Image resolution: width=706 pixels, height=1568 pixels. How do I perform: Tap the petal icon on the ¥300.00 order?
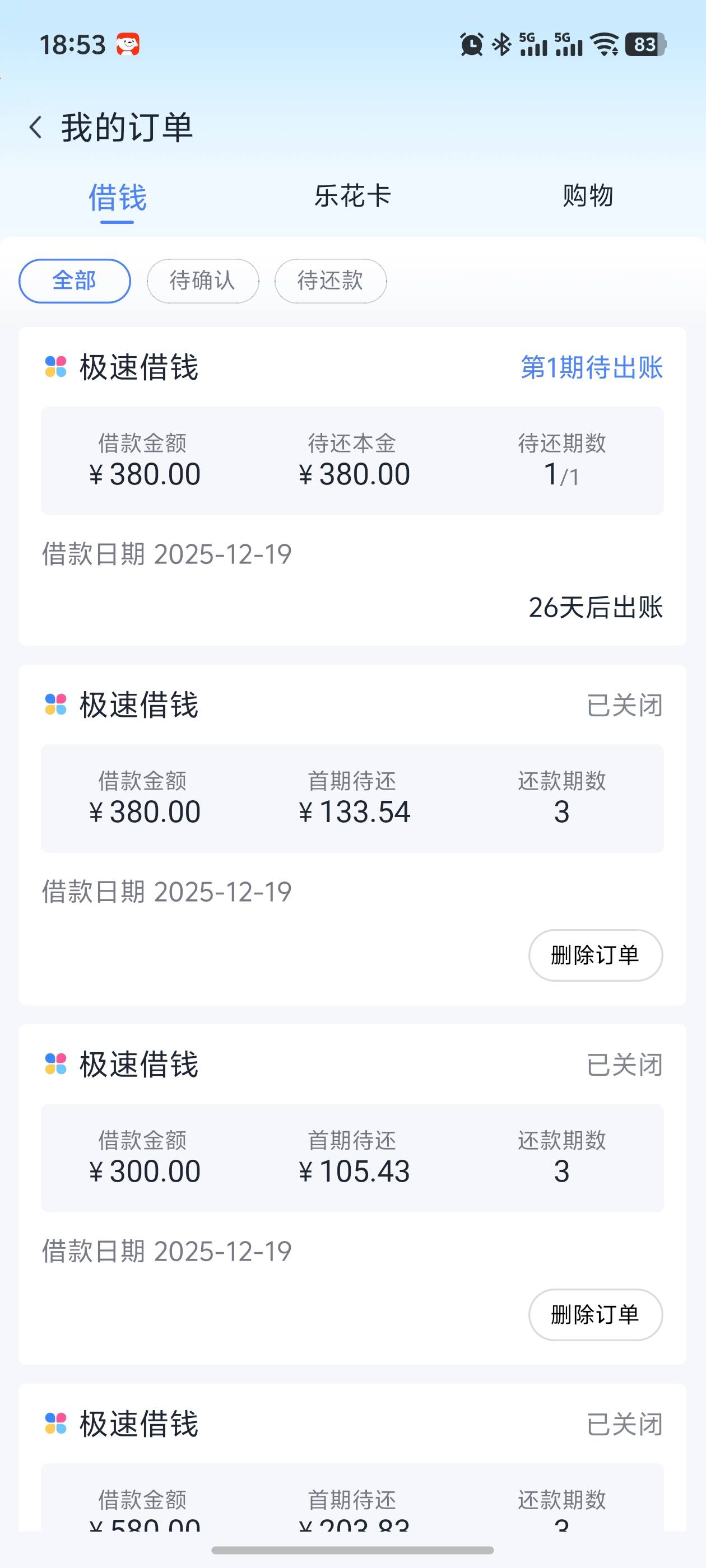(56, 1064)
